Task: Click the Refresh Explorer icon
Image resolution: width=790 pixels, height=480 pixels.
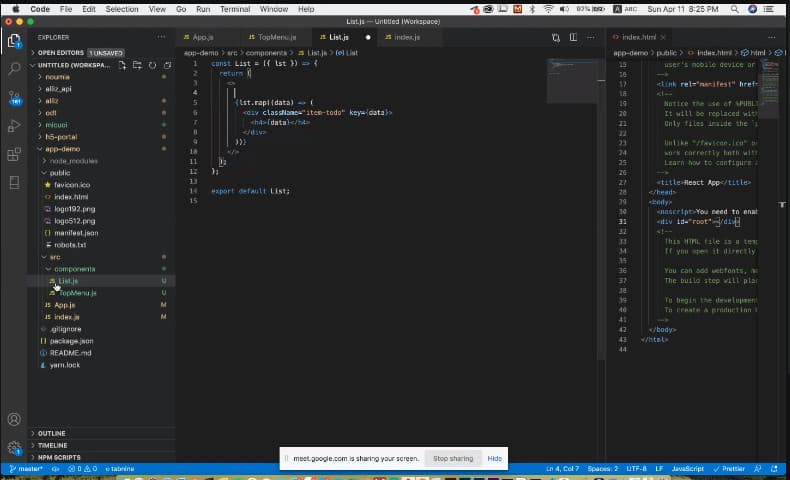Action: pos(151,65)
